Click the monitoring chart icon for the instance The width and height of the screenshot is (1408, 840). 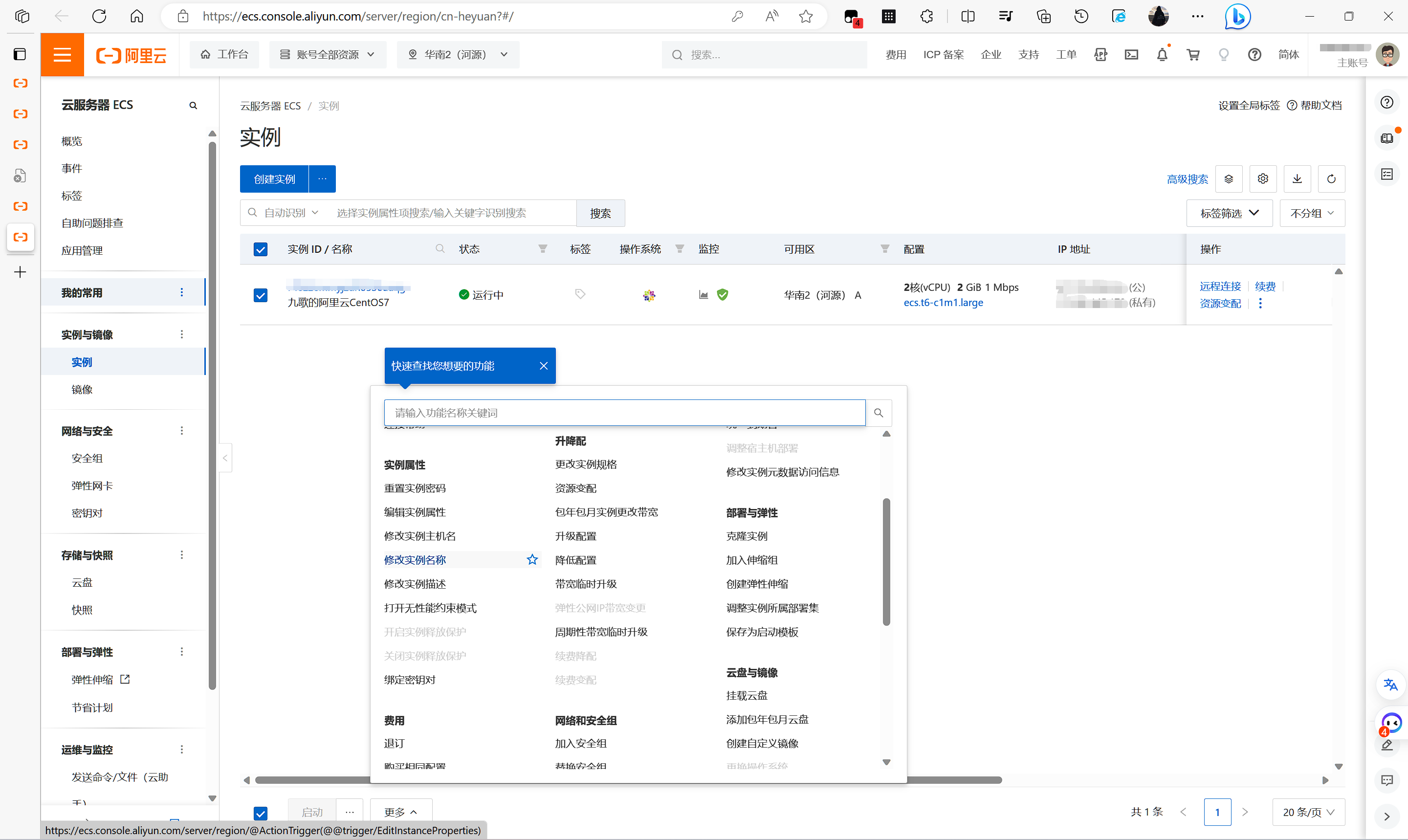point(704,294)
